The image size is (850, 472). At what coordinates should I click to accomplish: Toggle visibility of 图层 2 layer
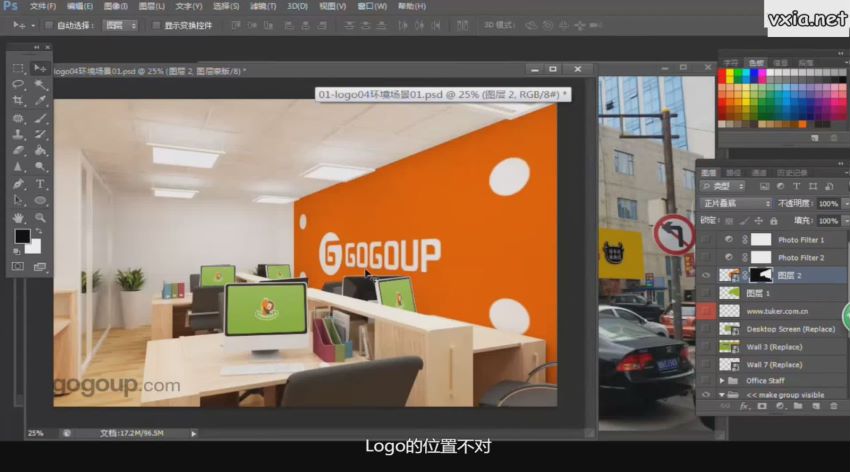coord(706,275)
